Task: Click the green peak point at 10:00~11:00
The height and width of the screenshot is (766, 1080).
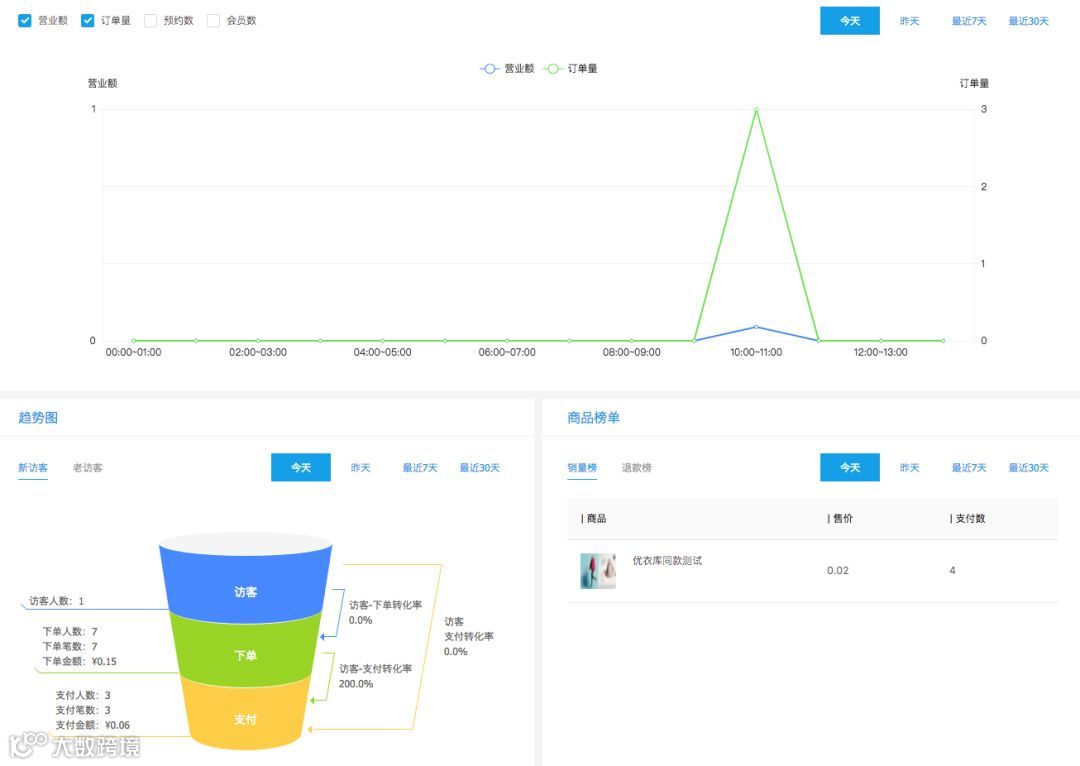Action: [756, 109]
